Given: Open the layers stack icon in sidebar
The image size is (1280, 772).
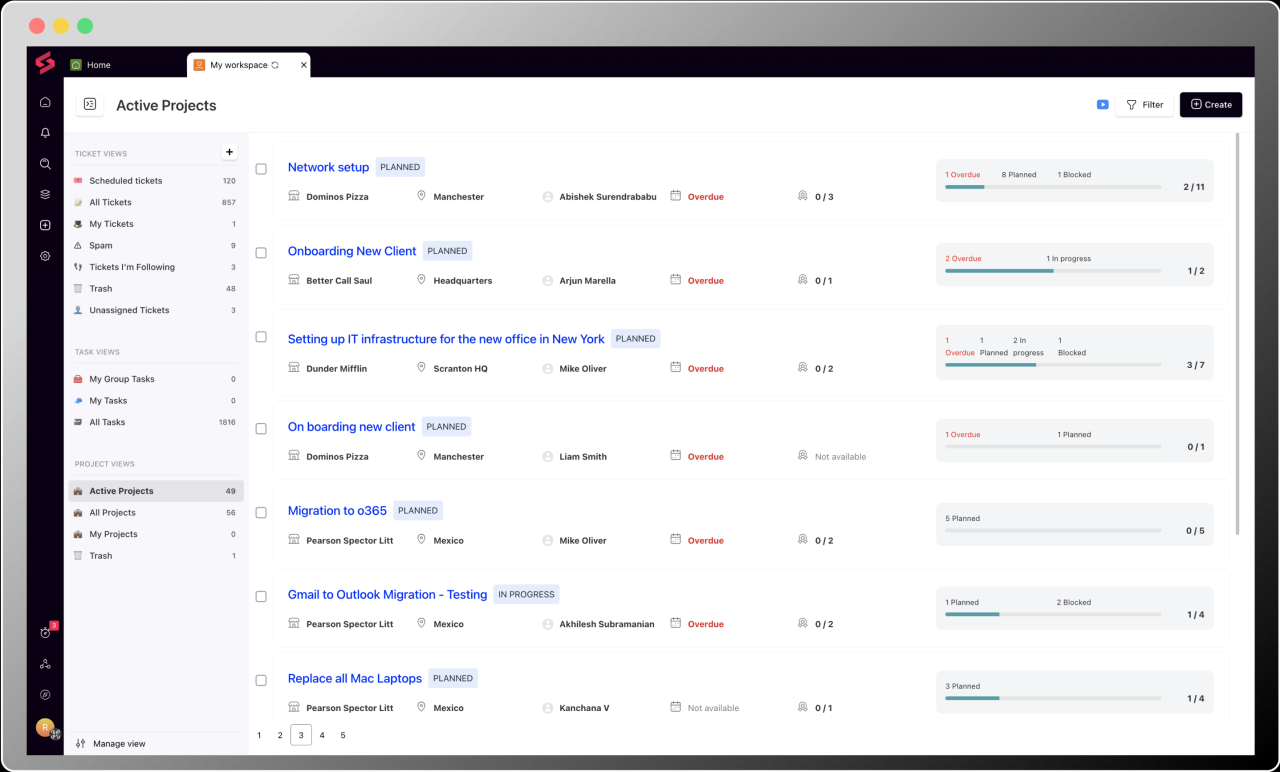Looking at the screenshot, I should pyautogui.click(x=45, y=195).
